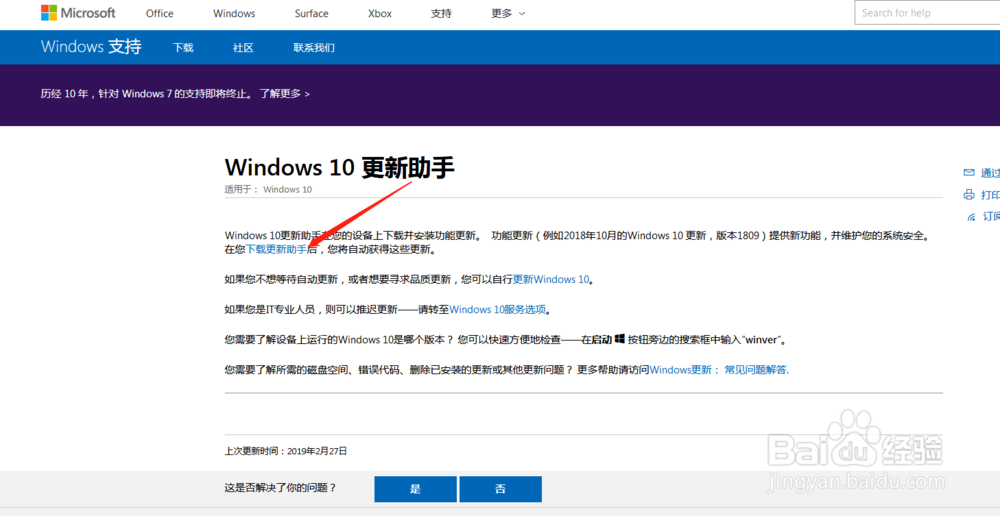Answer 是 to the feedback question
1000x516 pixels.
pos(415,489)
